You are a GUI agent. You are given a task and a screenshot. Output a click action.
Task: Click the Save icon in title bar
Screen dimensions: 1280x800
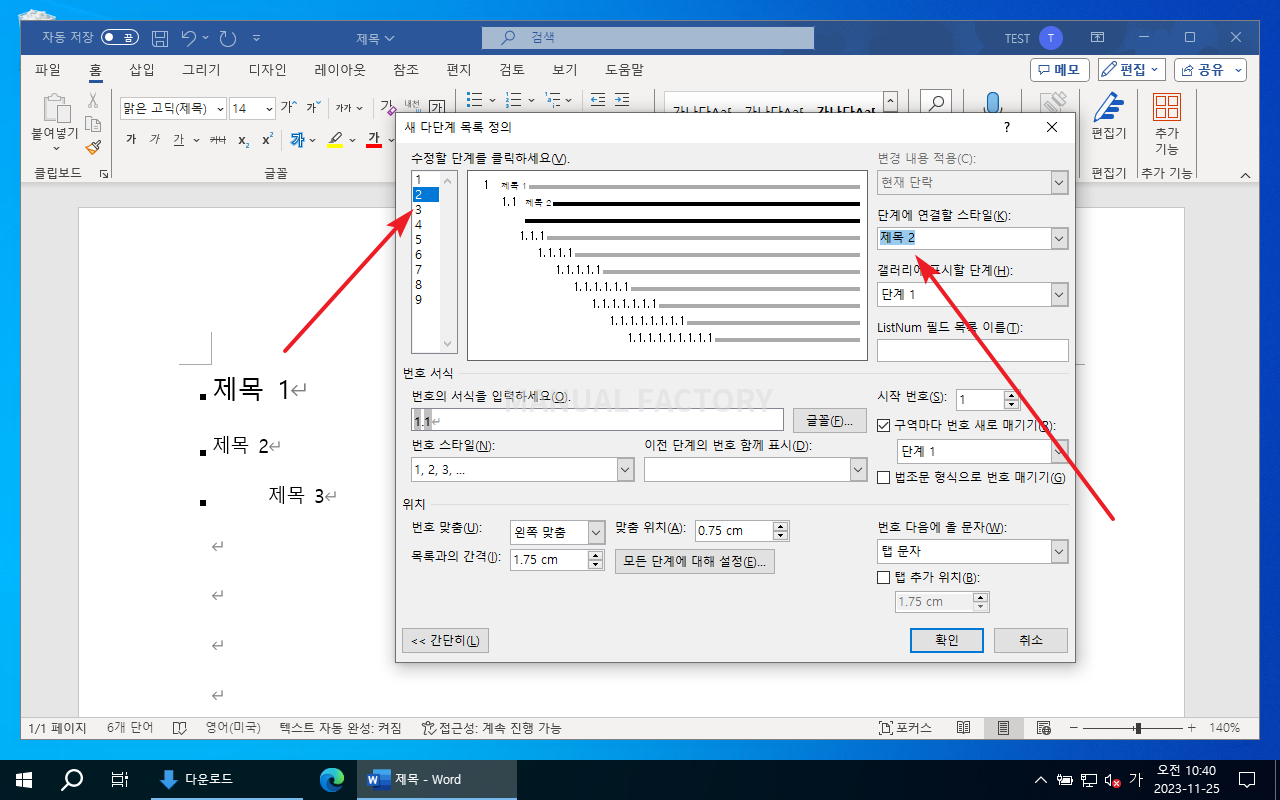tap(160, 38)
